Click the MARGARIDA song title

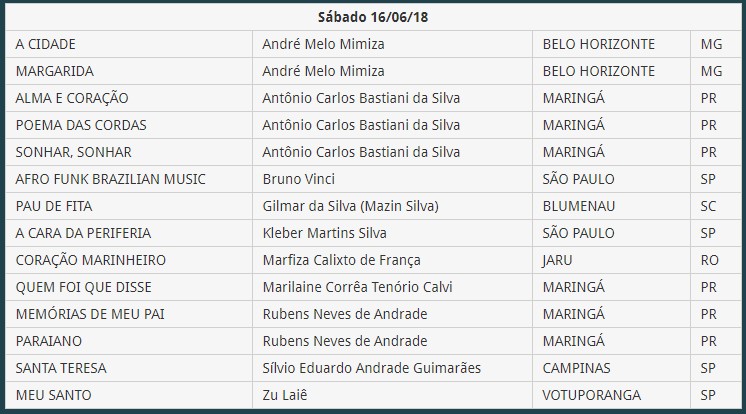pyautogui.click(x=55, y=71)
